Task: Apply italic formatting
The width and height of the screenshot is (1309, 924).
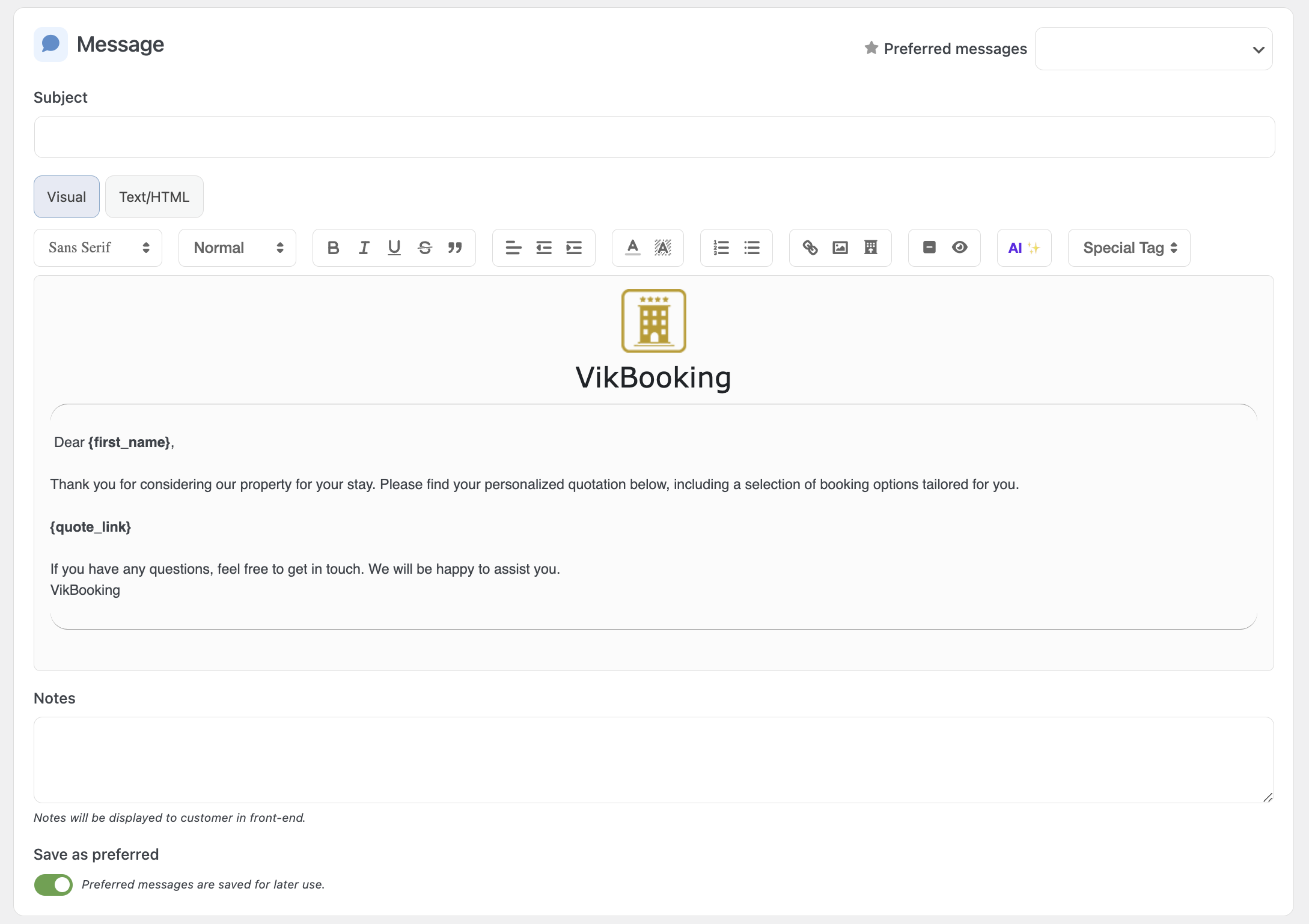Action: click(364, 248)
